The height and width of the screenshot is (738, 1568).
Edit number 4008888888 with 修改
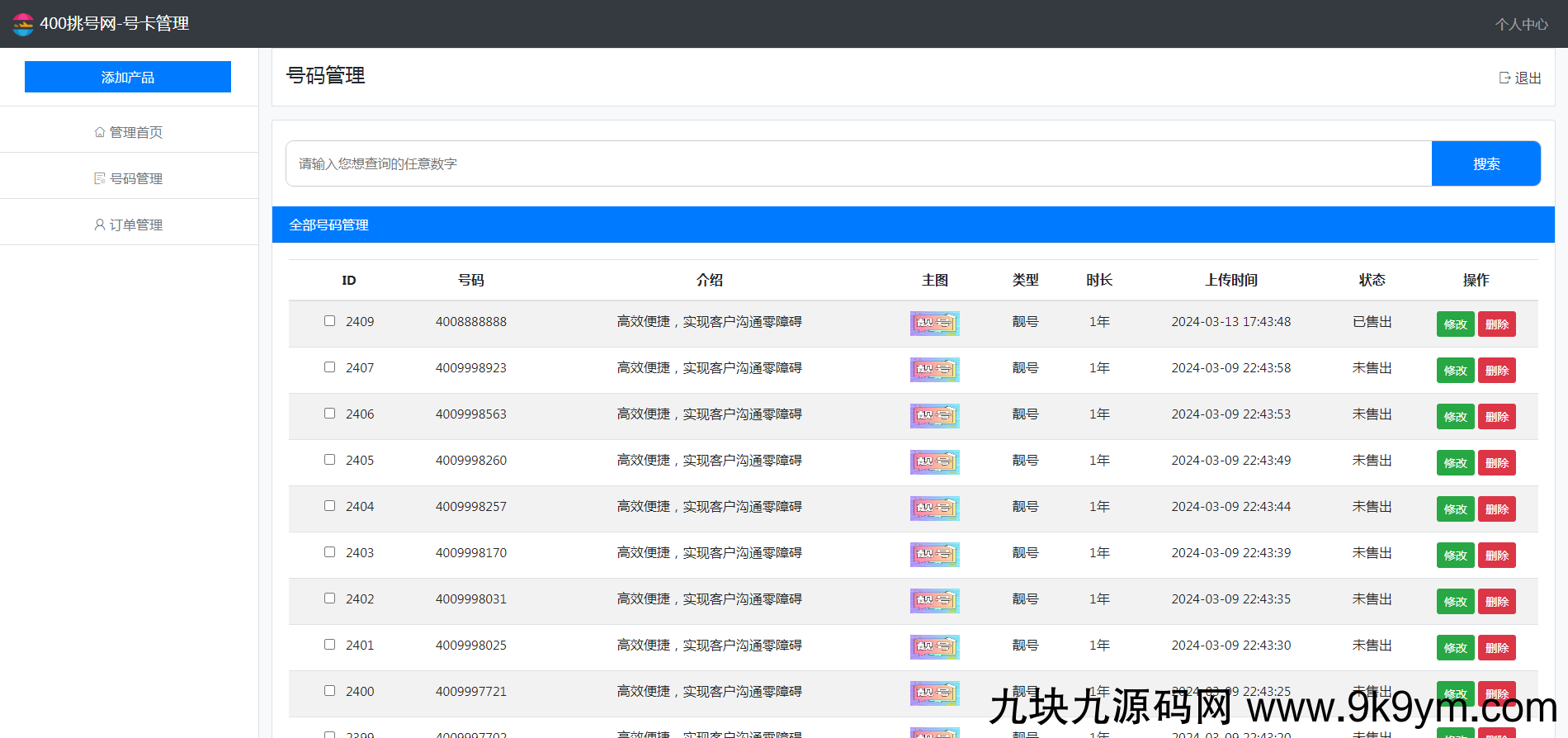(1455, 324)
